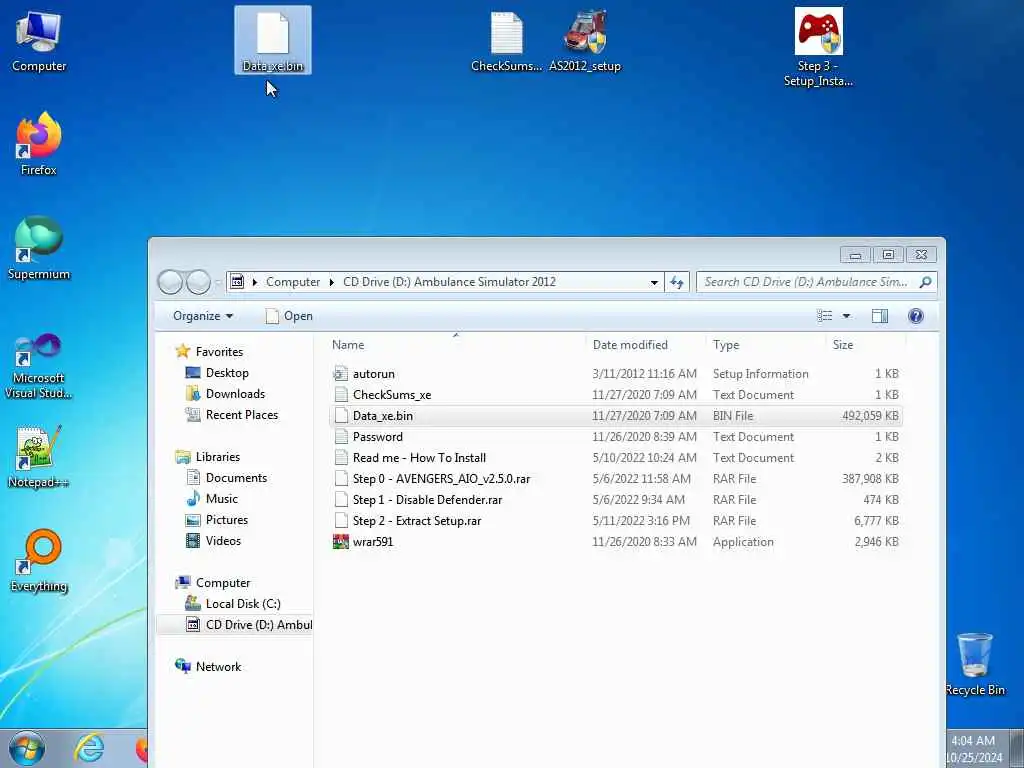Image resolution: width=1024 pixels, height=768 pixels.
Task: Select Step 2 - Extract Setup.rar
Action: [616, 520]
